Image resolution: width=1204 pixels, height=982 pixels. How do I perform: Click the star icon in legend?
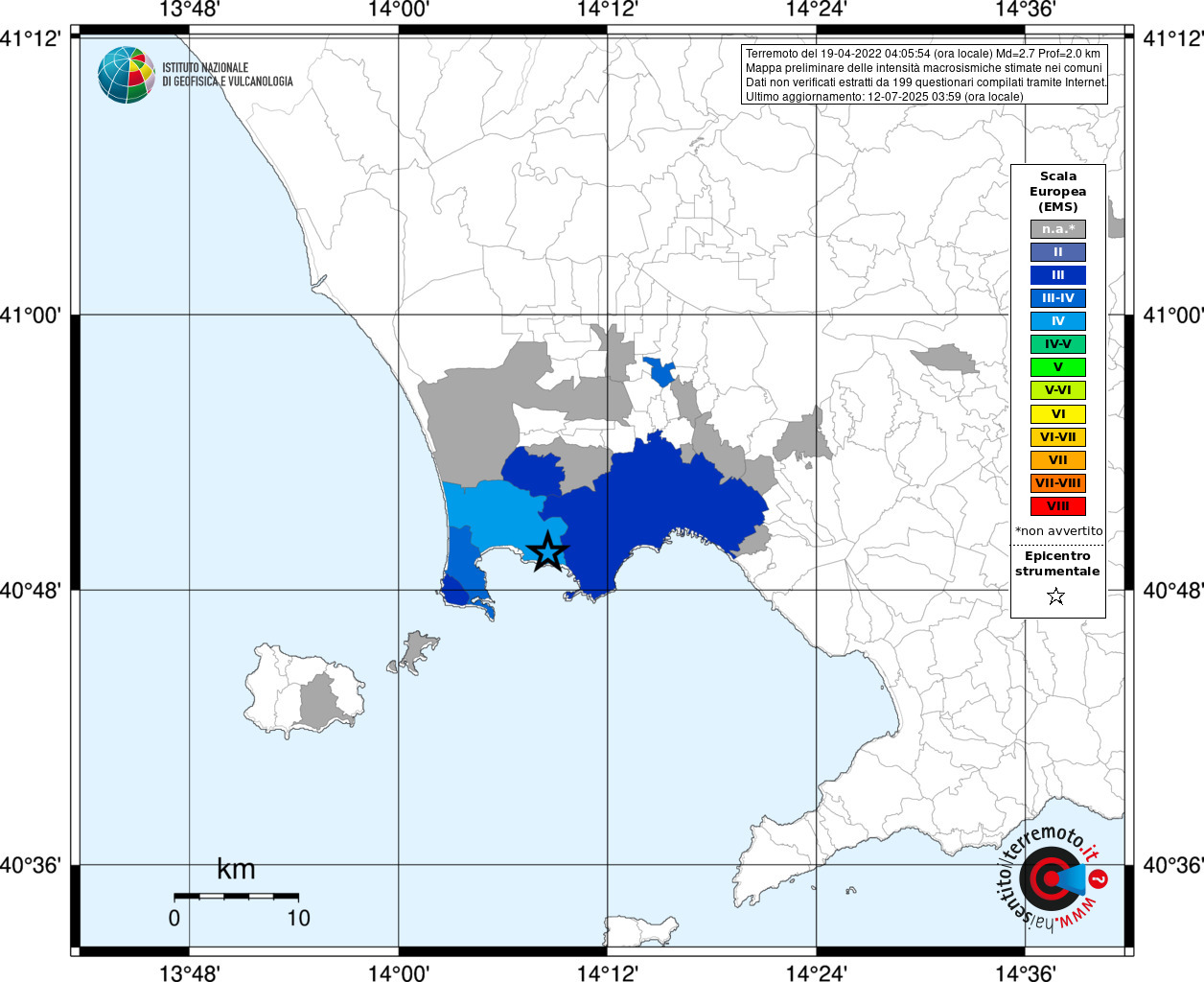(x=1056, y=596)
